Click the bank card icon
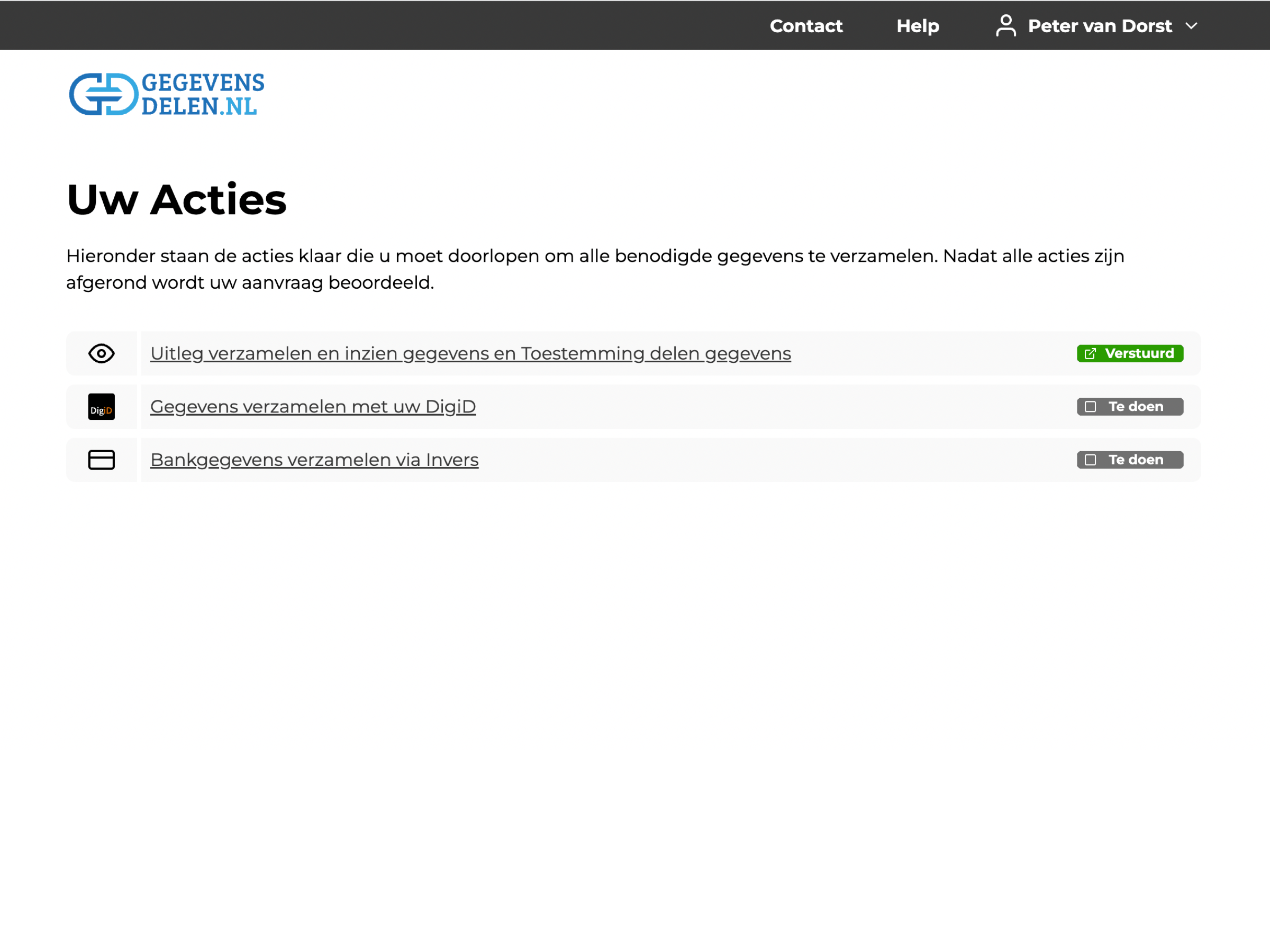The image size is (1270, 952). coord(102,460)
